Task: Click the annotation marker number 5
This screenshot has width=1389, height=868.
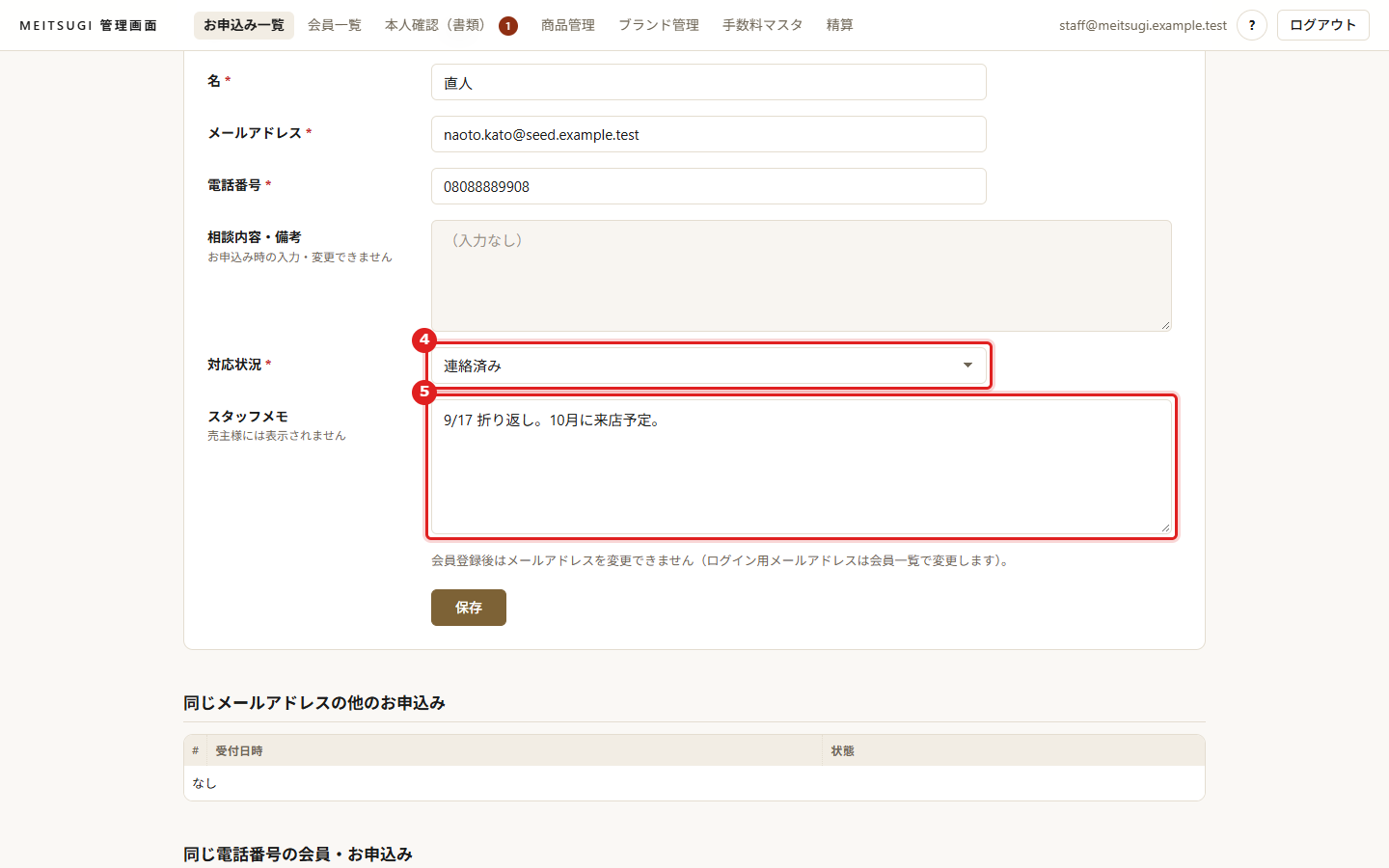Action: tap(423, 392)
